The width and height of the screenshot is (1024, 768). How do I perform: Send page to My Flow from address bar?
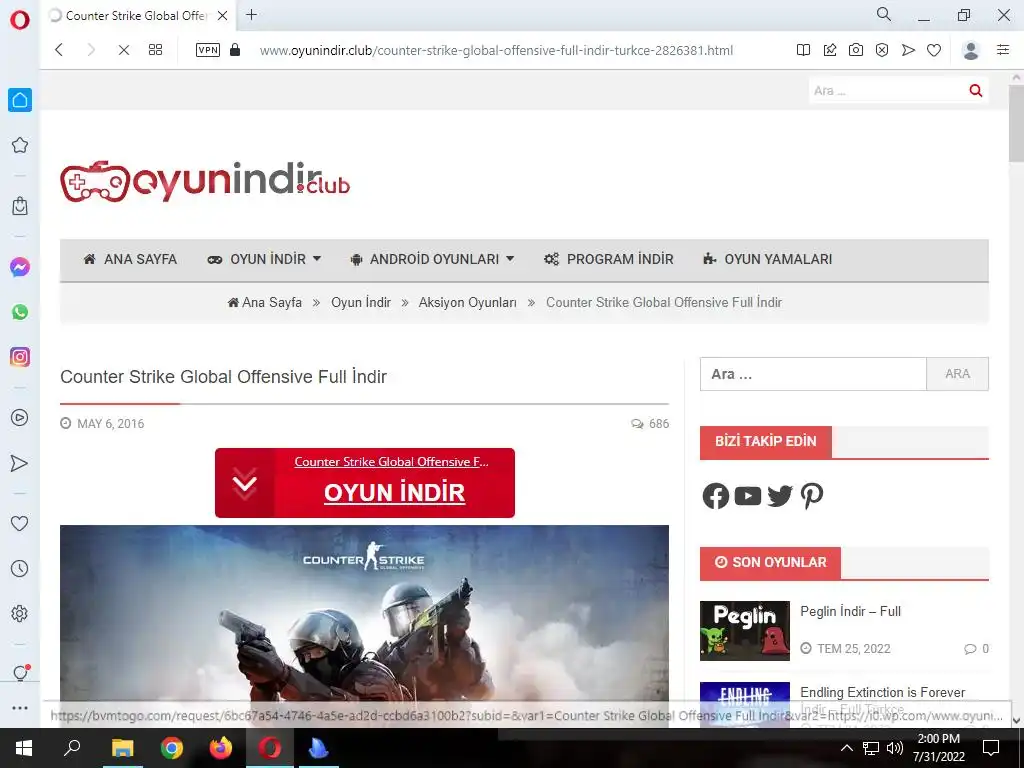908,50
